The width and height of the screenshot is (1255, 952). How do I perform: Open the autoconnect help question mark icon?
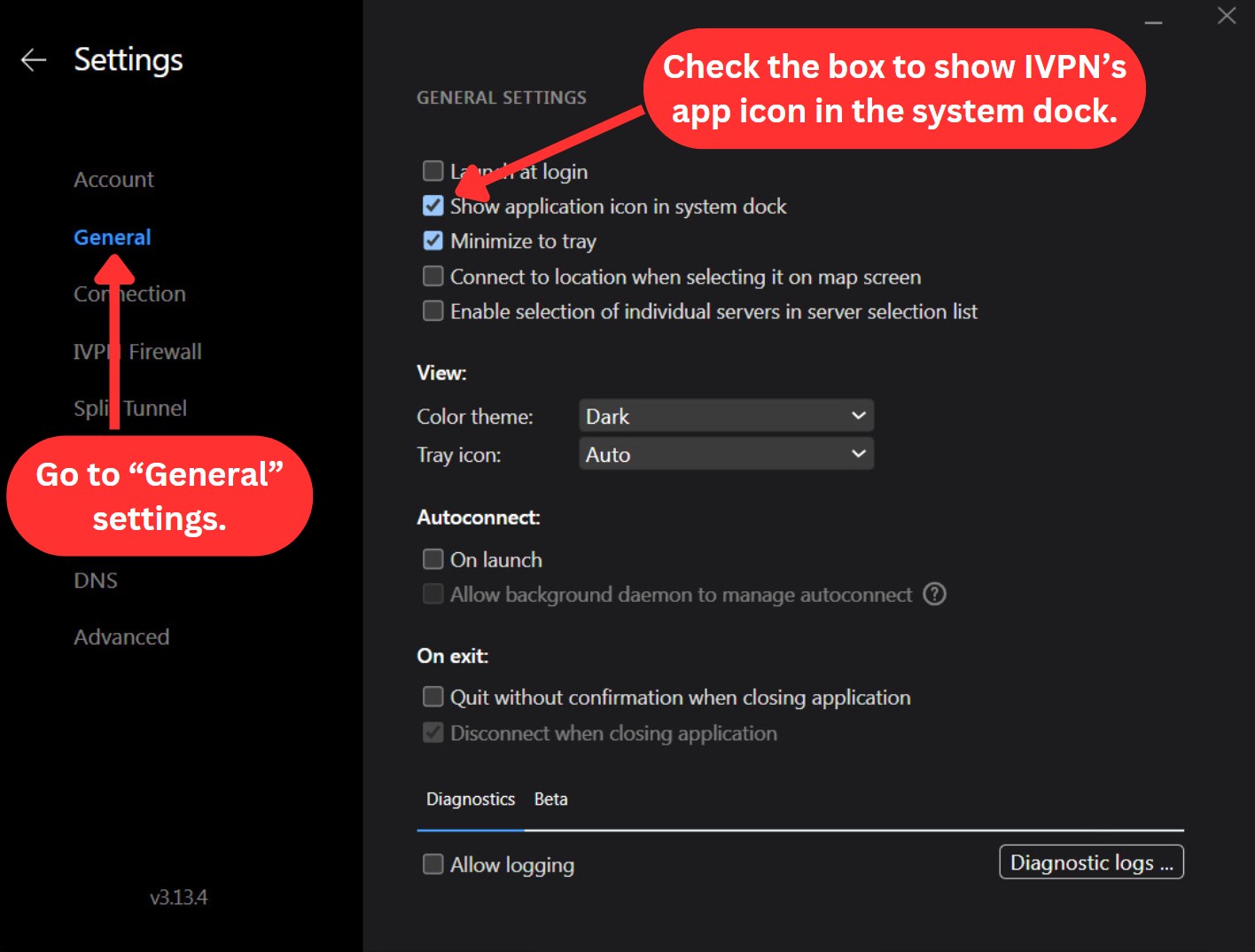[x=934, y=594]
